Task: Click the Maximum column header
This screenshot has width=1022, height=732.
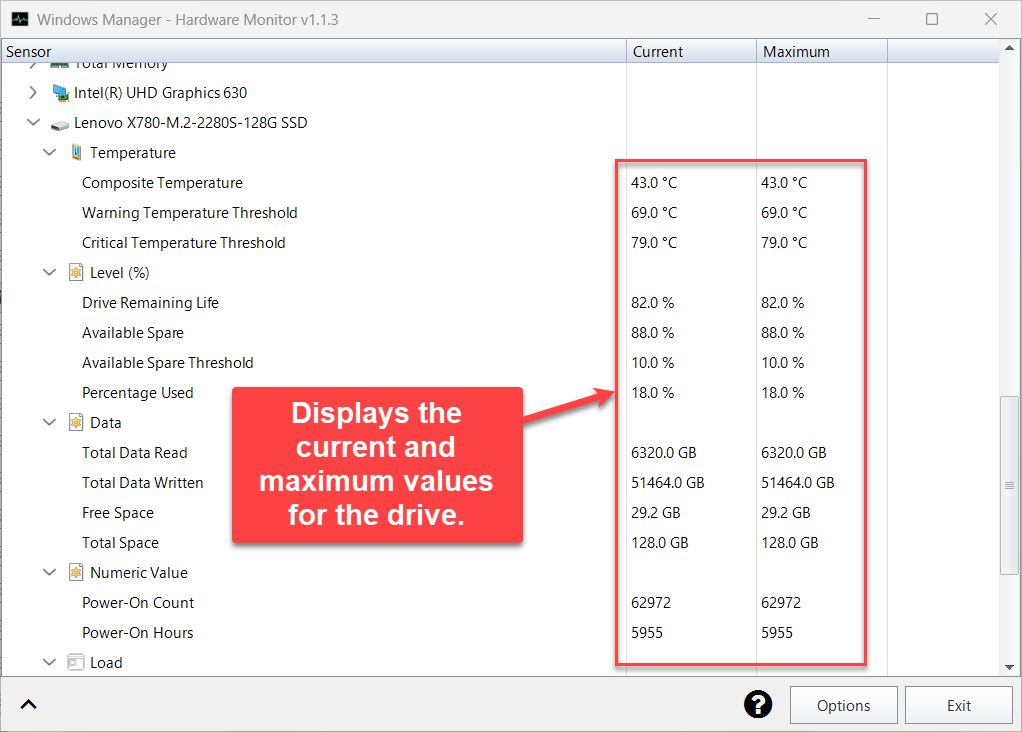Action: 822,51
